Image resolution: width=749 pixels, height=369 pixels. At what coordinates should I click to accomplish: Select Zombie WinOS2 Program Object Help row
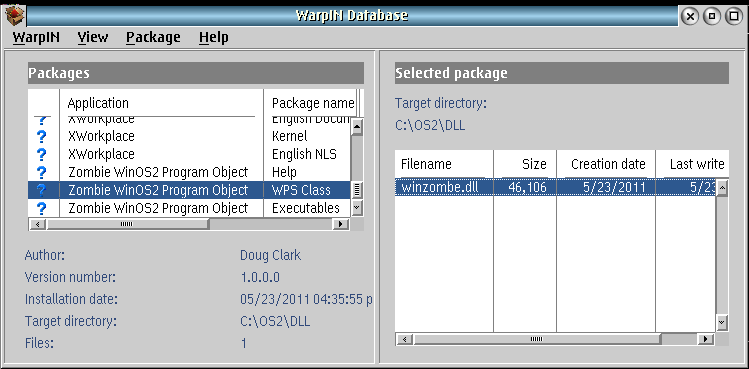click(x=189, y=172)
